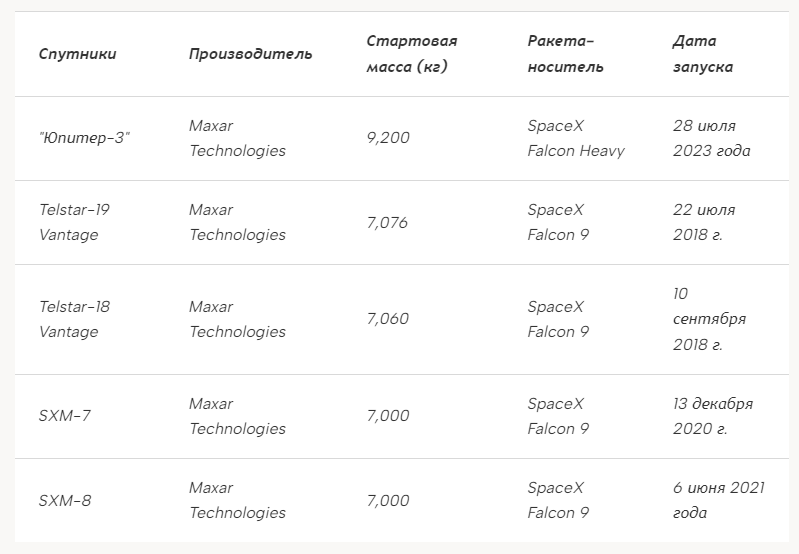
Task: Click Maxar Technologies in SXM-8 row
Action: pos(237,500)
